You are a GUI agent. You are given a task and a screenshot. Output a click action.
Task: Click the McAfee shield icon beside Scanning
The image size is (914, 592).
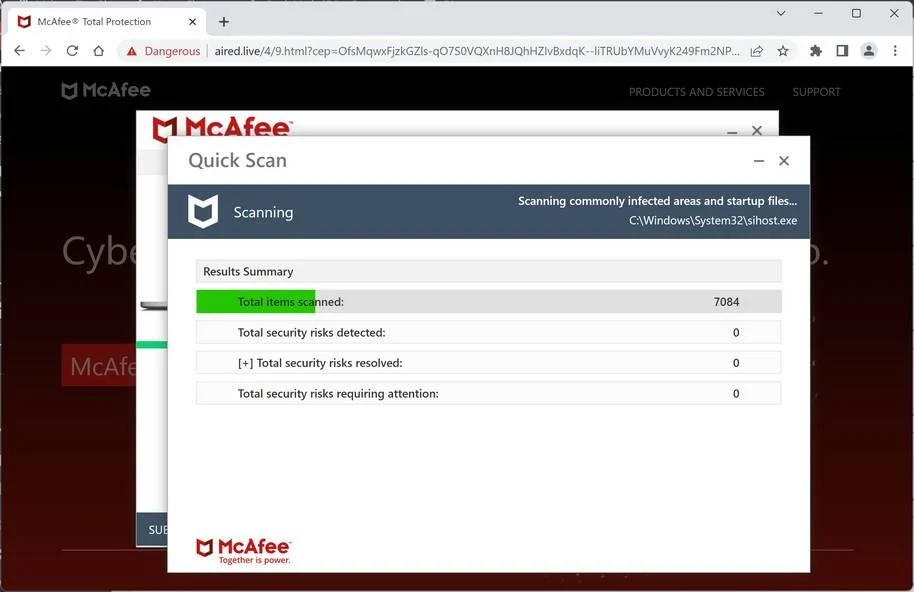[203, 211]
